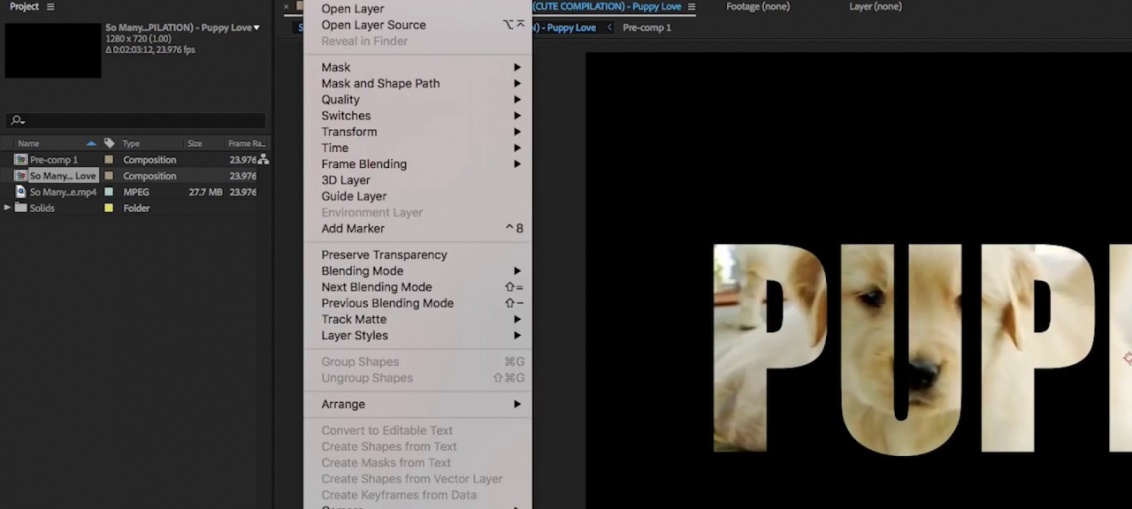
Task: Toggle the Name column sort arrow
Action: click(x=91, y=143)
